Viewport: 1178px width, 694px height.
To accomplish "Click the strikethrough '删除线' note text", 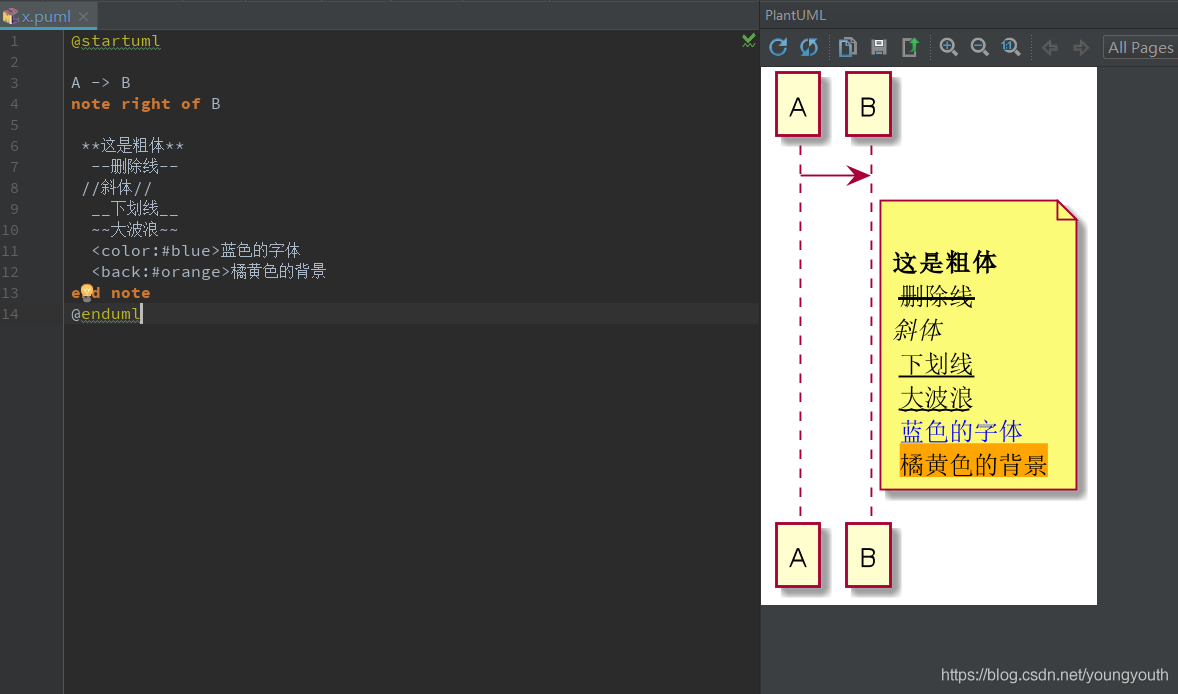I will click(x=936, y=297).
